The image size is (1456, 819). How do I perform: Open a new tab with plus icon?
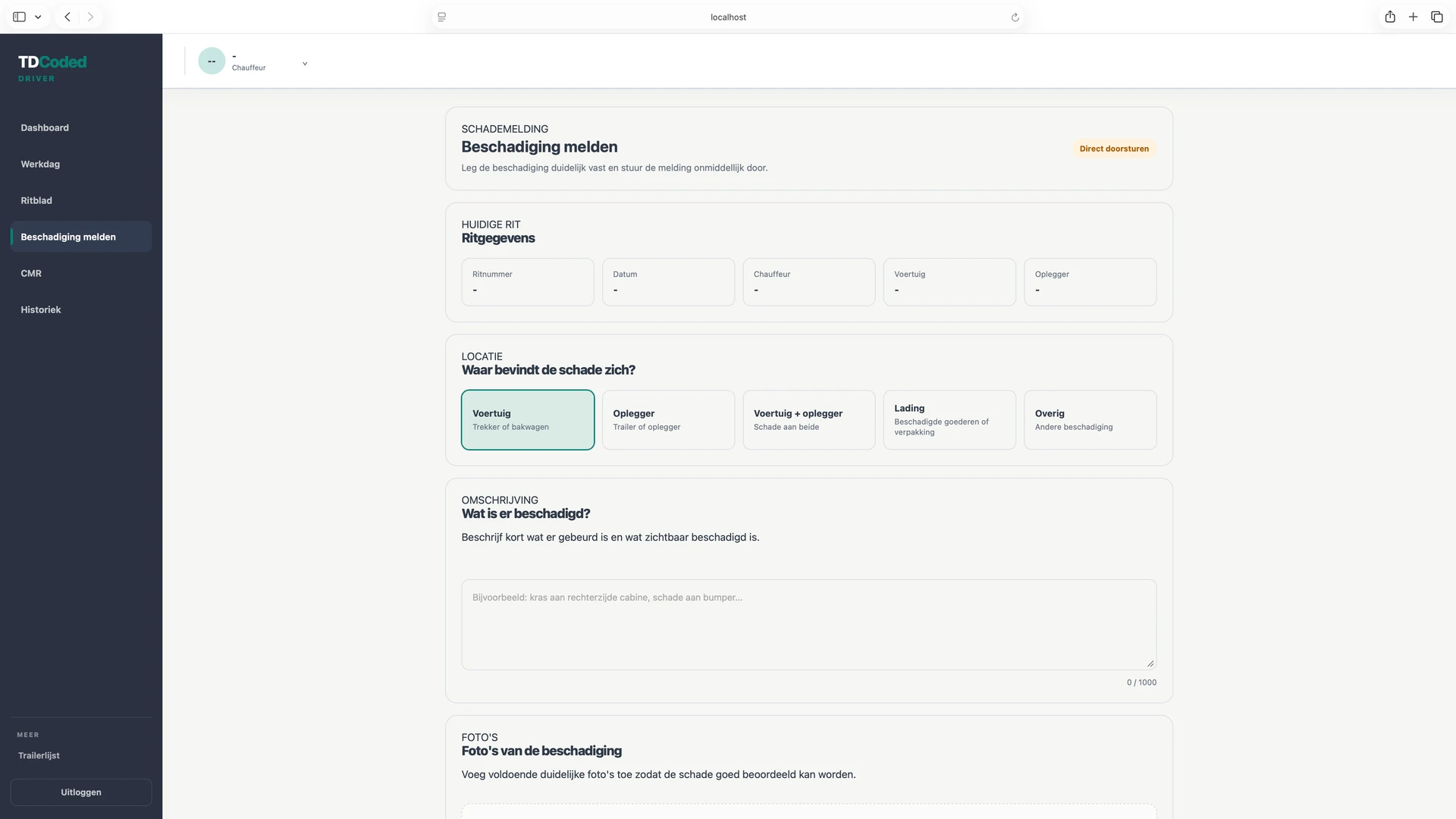point(1414,17)
